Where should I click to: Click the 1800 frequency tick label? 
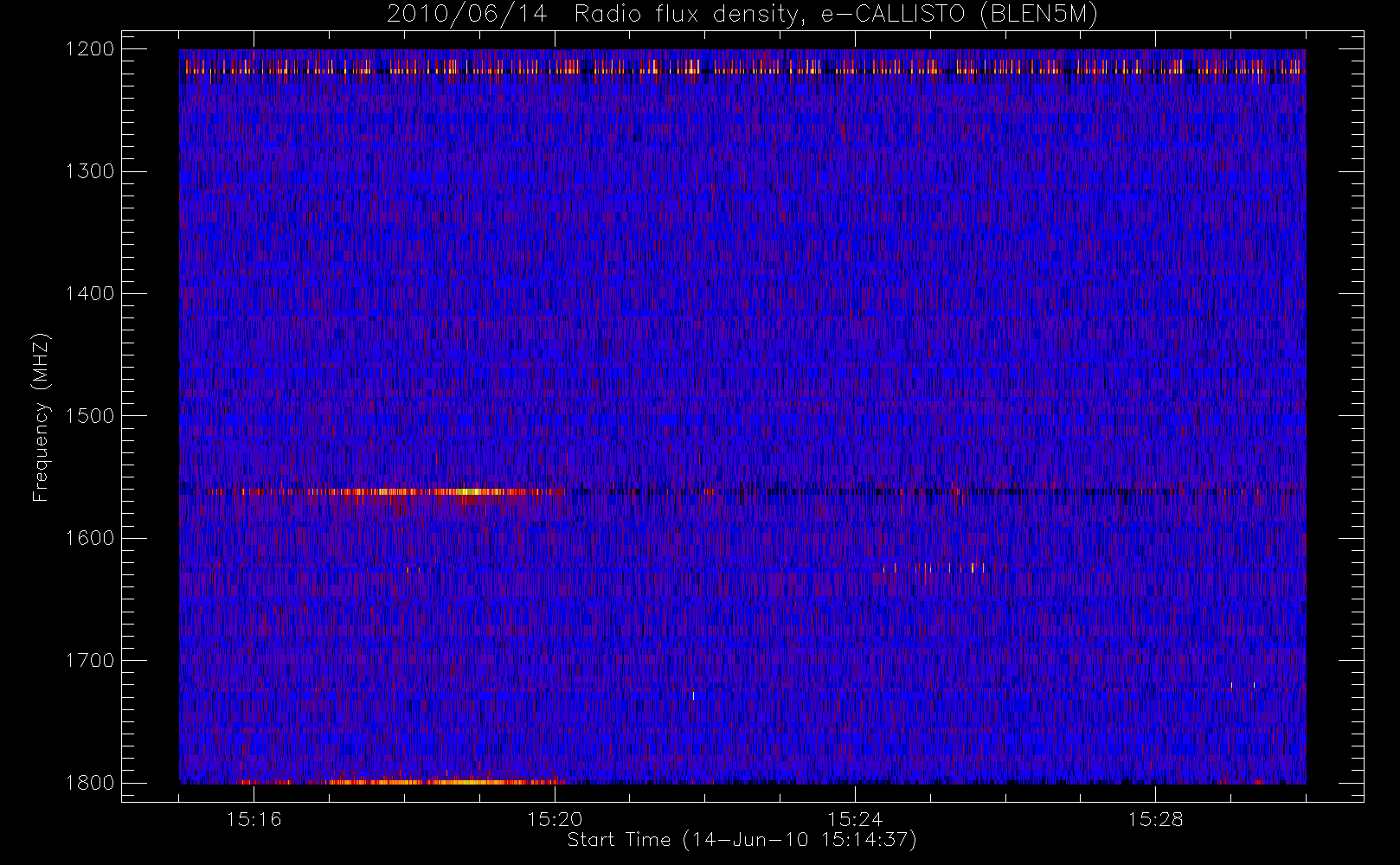tap(90, 783)
